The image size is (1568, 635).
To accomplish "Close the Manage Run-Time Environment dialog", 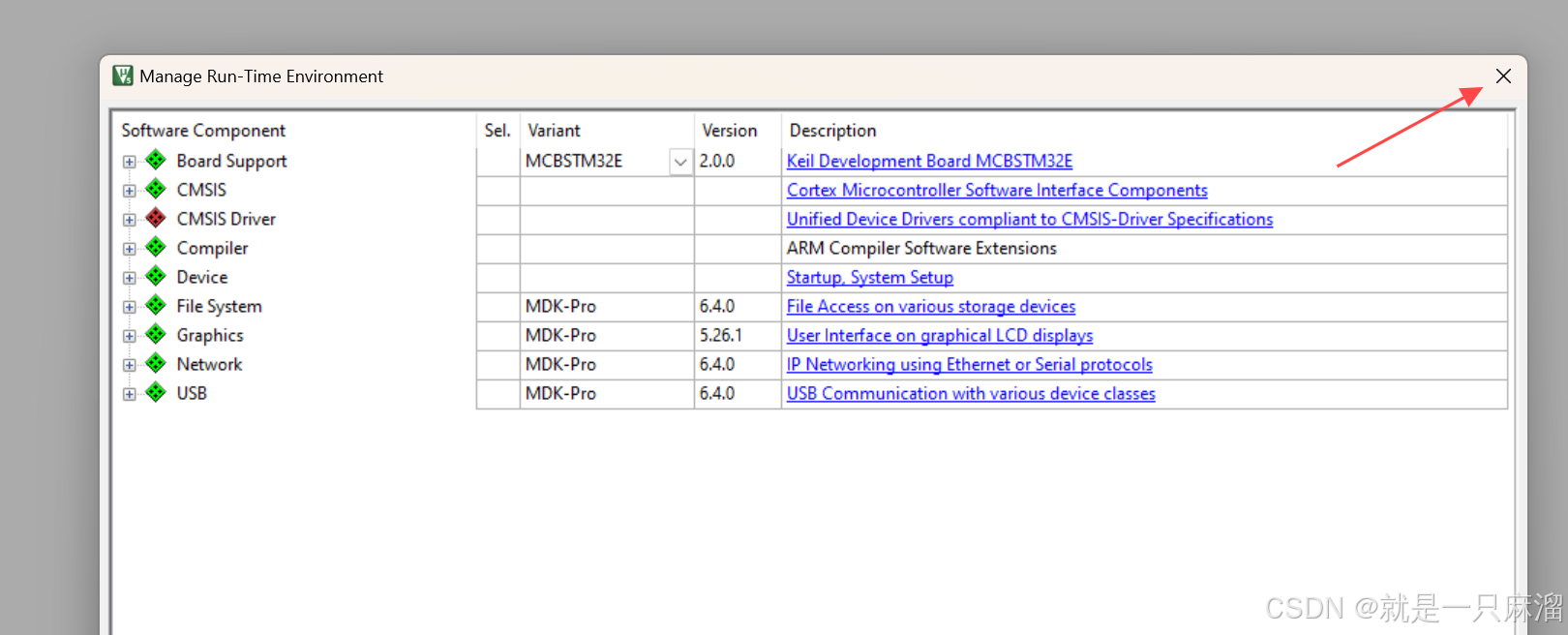I will [1503, 76].
